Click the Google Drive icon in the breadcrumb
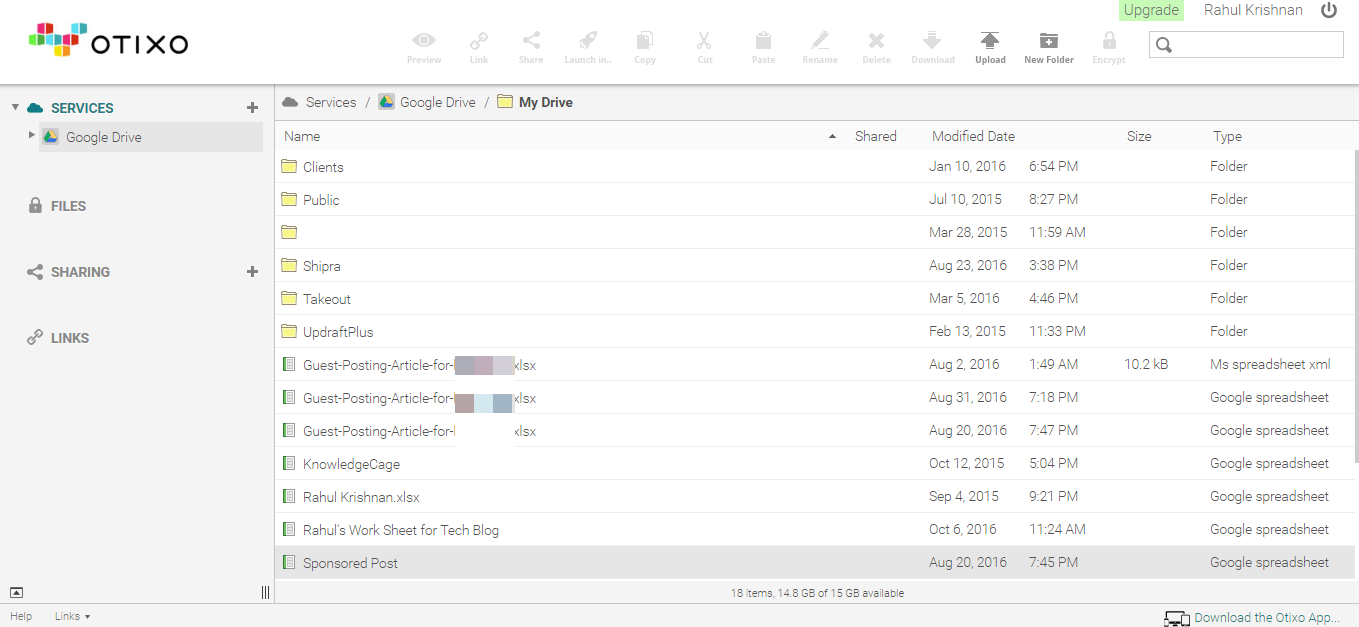1359x627 pixels. pos(386,102)
